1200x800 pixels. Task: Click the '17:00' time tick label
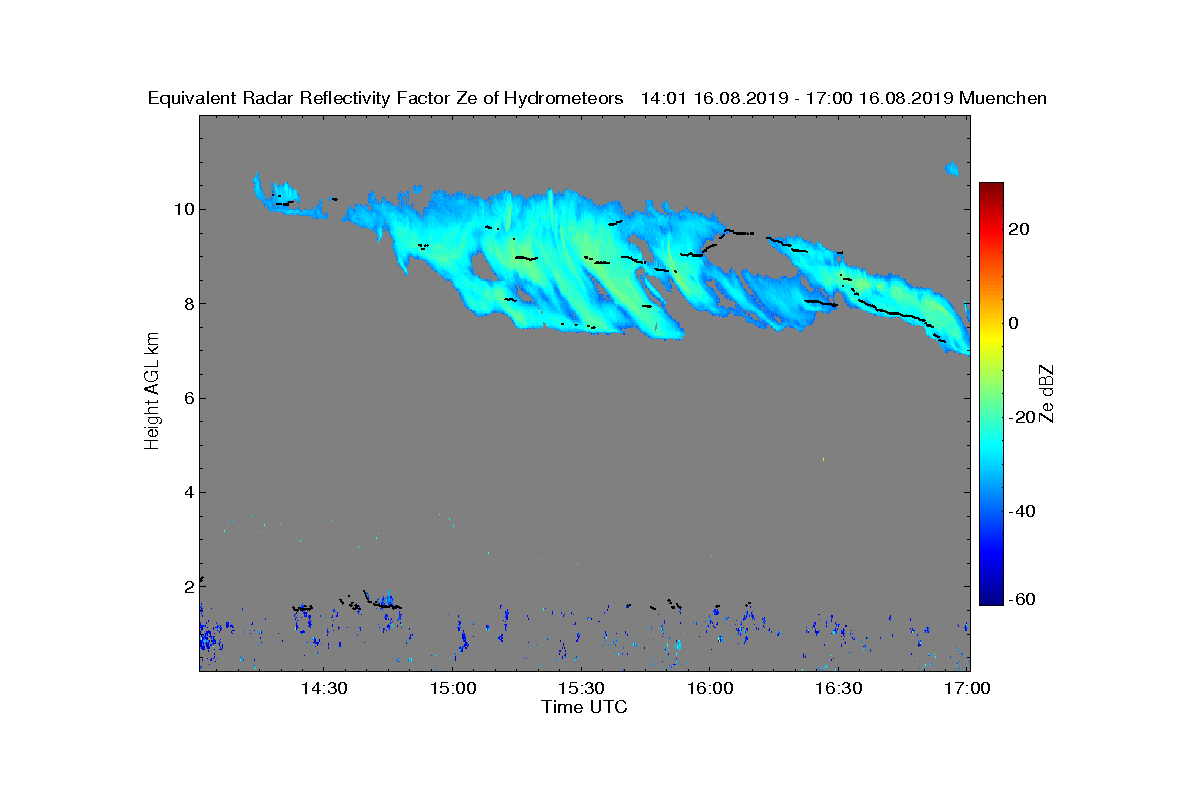[966, 689]
